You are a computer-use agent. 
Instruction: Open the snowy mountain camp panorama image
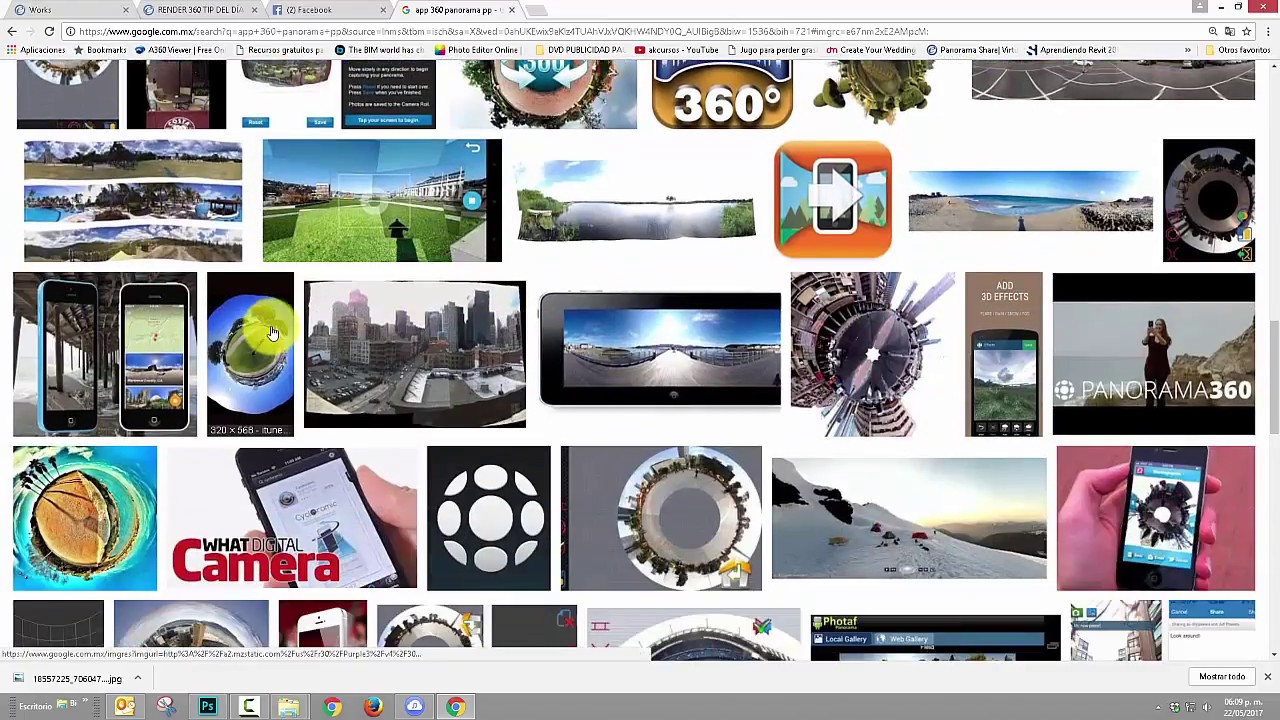click(x=909, y=518)
